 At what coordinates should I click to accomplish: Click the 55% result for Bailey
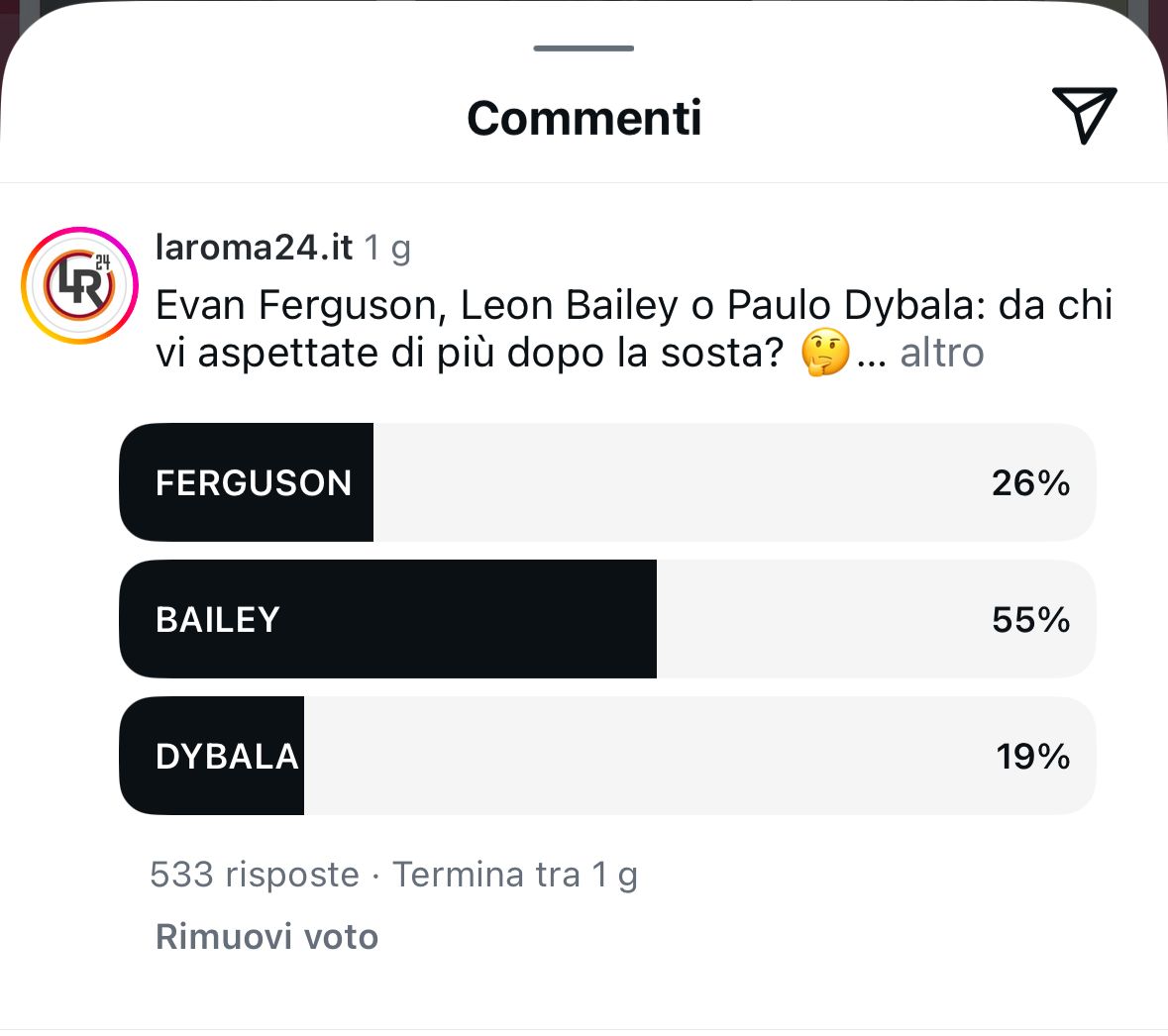click(1030, 620)
